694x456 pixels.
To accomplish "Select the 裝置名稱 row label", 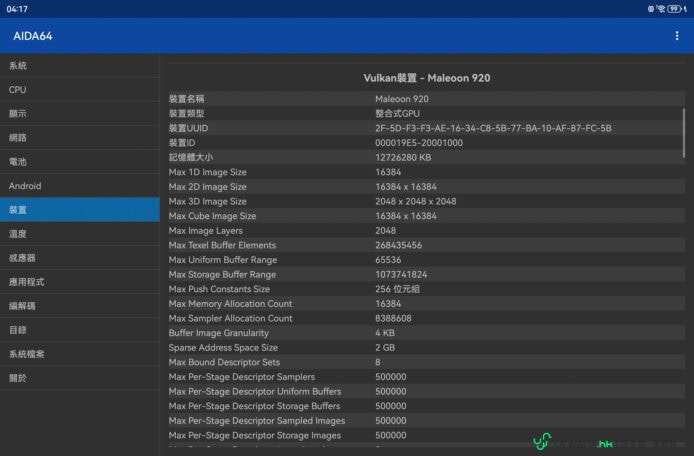I will 186,99.
